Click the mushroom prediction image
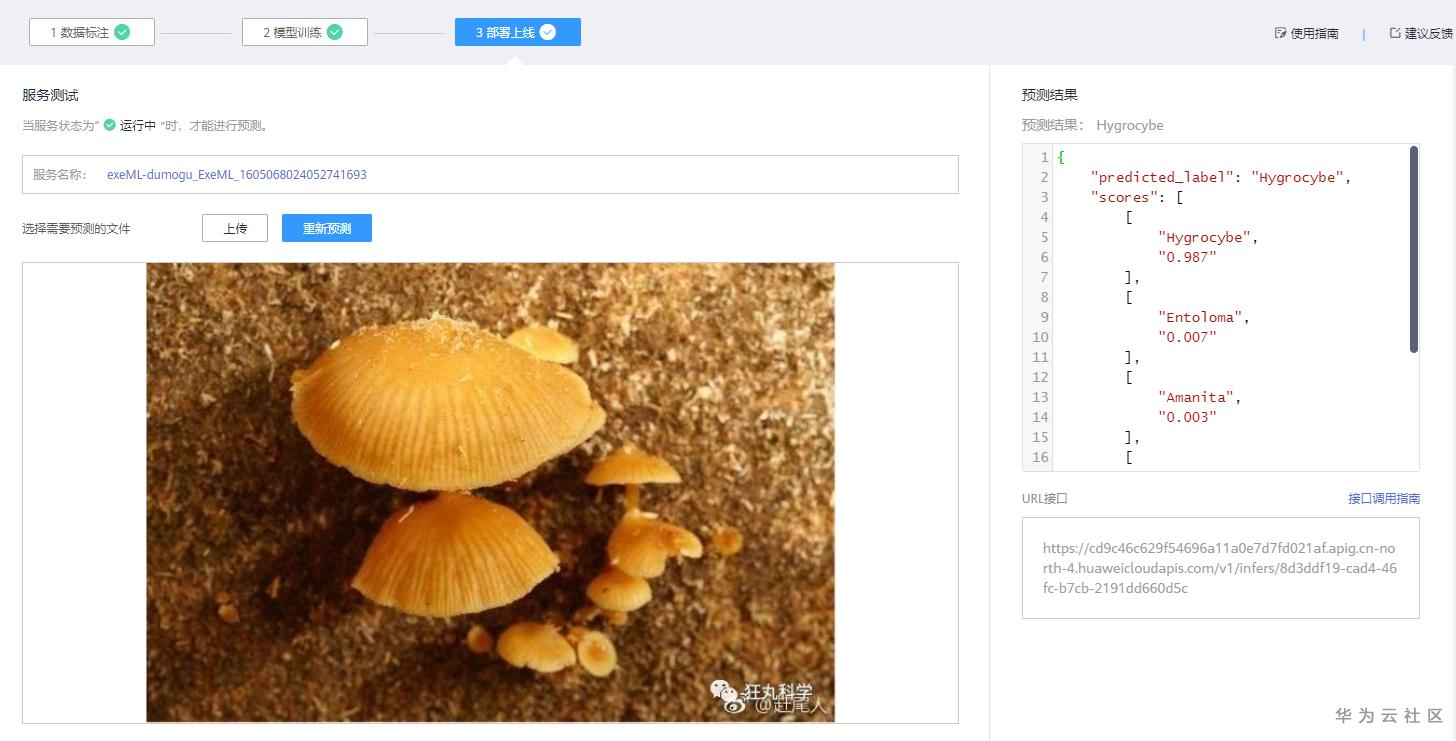The width and height of the screenshot is (1456, 741). pos(491,492)
